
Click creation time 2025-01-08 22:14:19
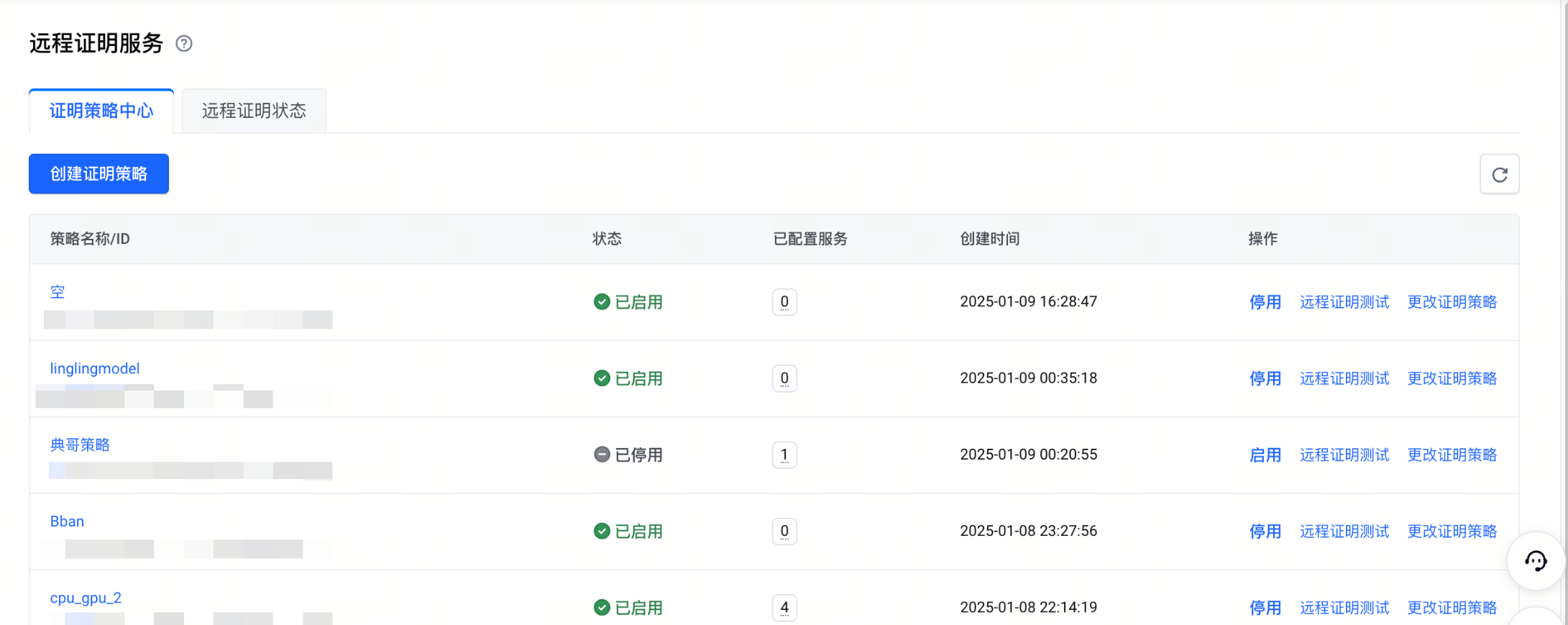pyautogui.click(x=1029, y=607)
